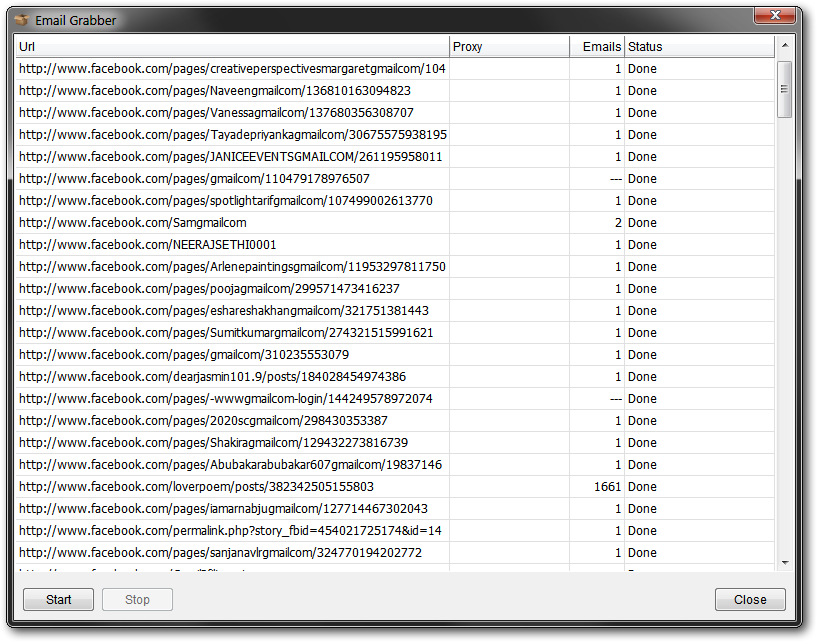Select the Abubakarabubakar607gmailcom URL row
The width and height of the screenshot is (817, 642).
click(395, 464)
